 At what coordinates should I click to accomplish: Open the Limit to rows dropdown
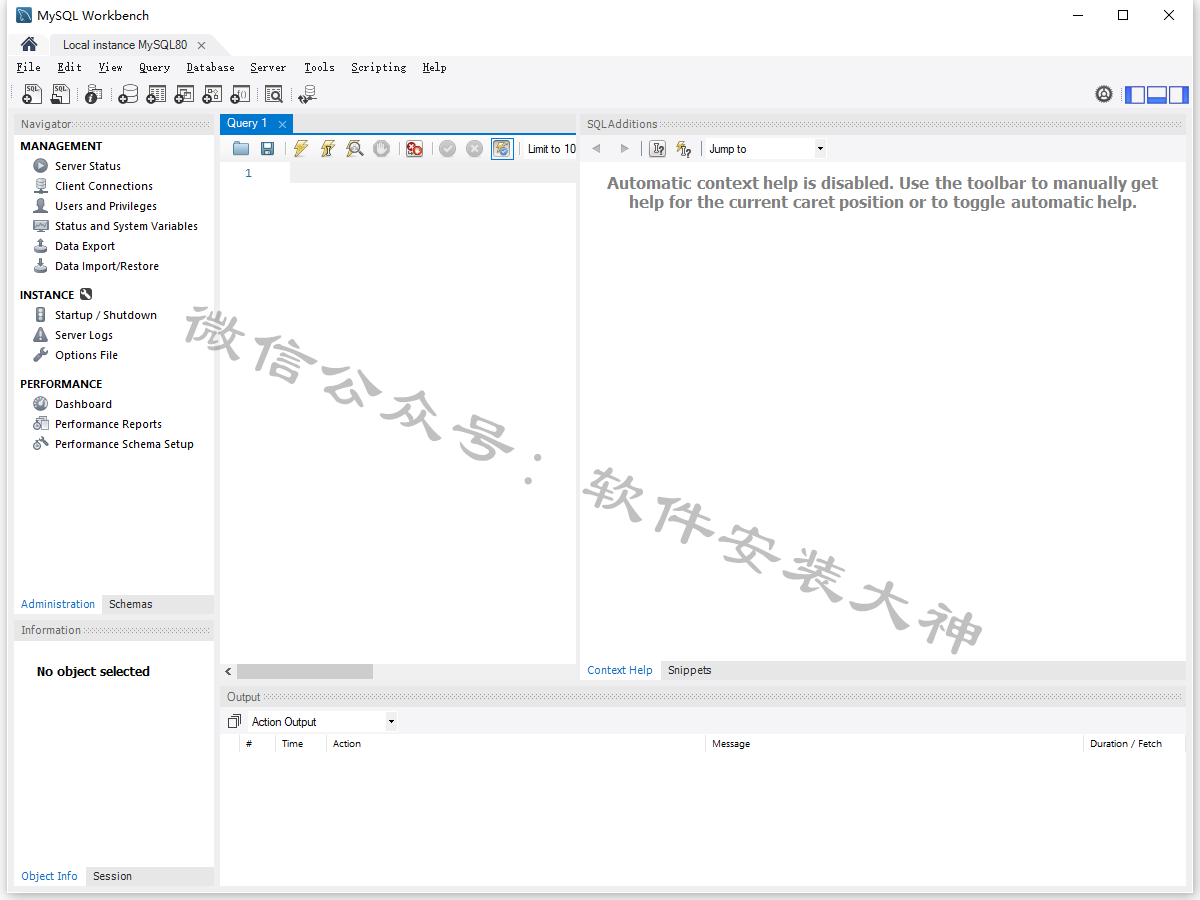point(551,149)
